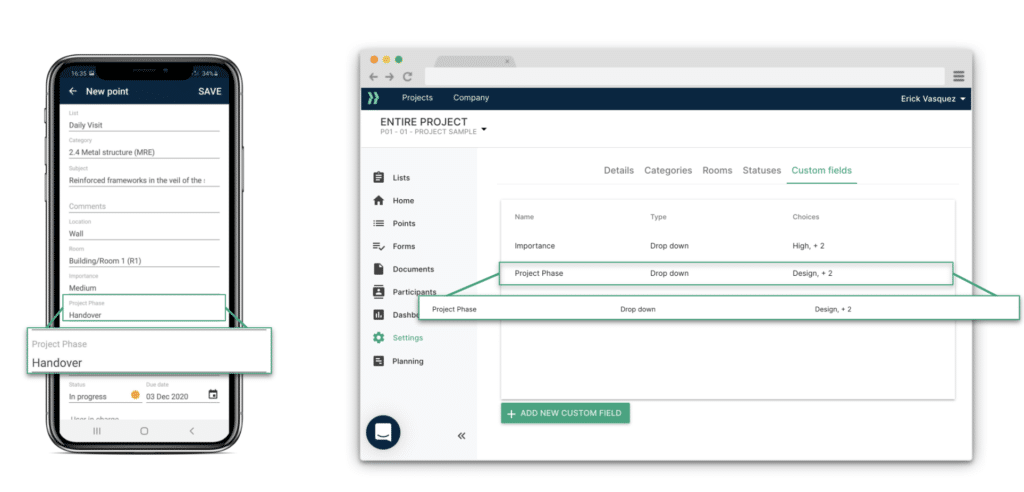
Task: Click the Documents file icon
Action: 379,269
